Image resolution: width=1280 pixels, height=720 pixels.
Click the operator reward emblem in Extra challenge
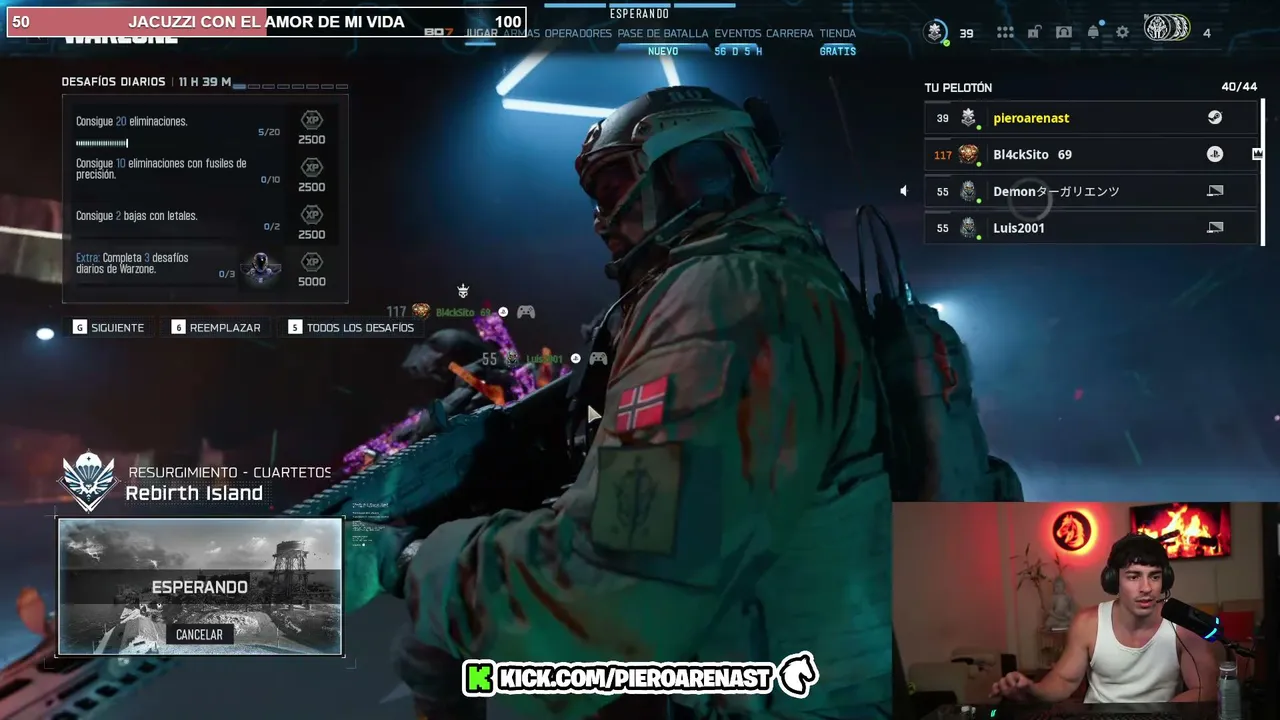tap(261, 267)
